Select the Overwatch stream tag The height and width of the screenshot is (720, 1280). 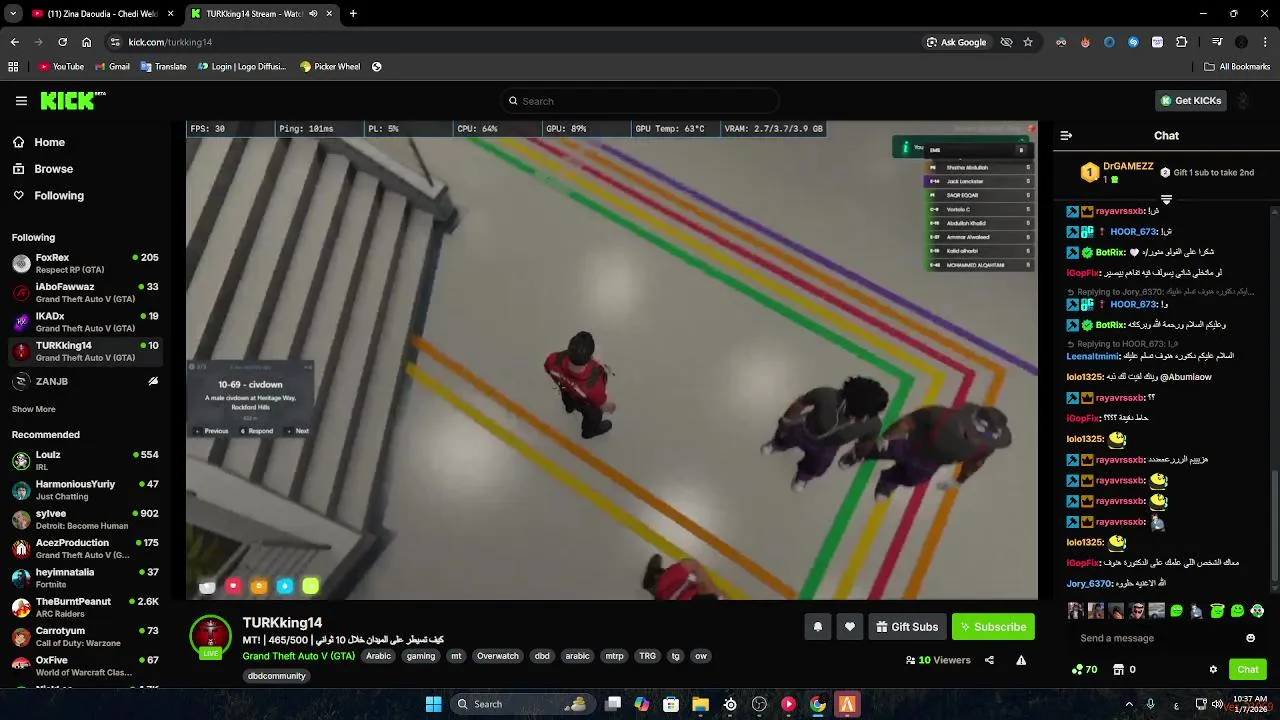(497, 656)
